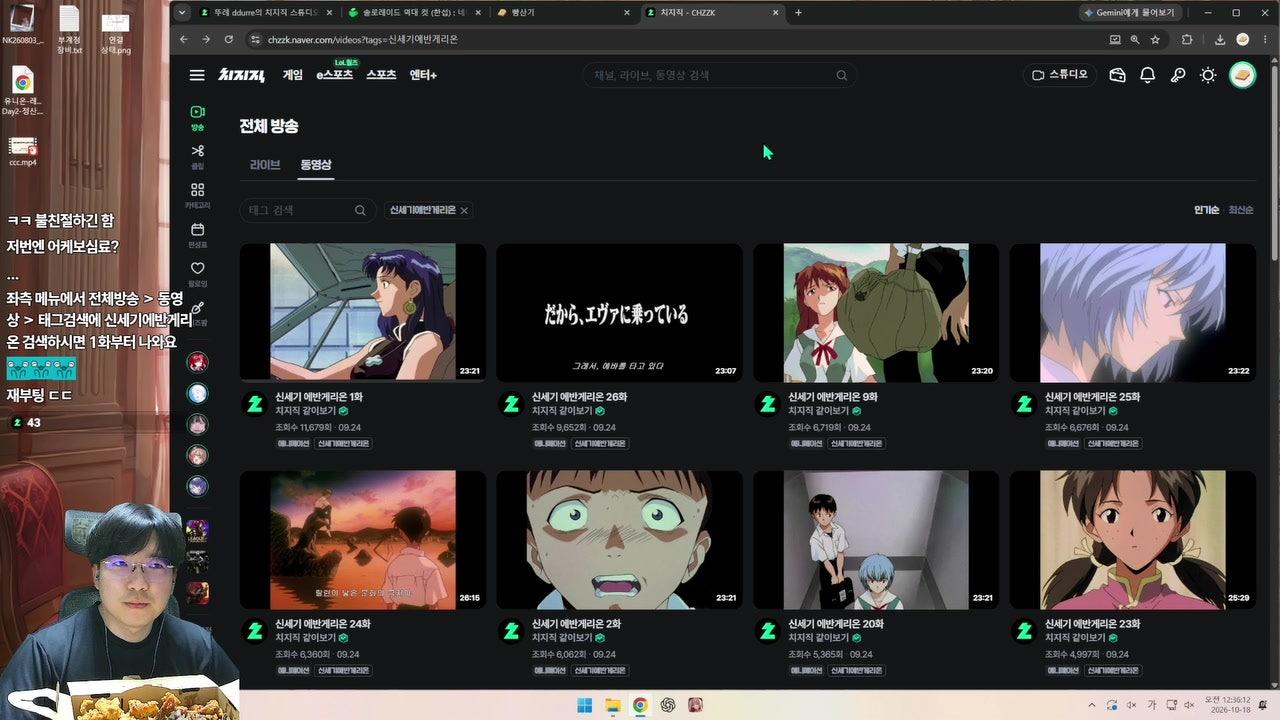The height and width of the screenshot is (720, 1280).
Task: Open the 편성표 calendar icon in the sidebar
Action: click(198, 234)
